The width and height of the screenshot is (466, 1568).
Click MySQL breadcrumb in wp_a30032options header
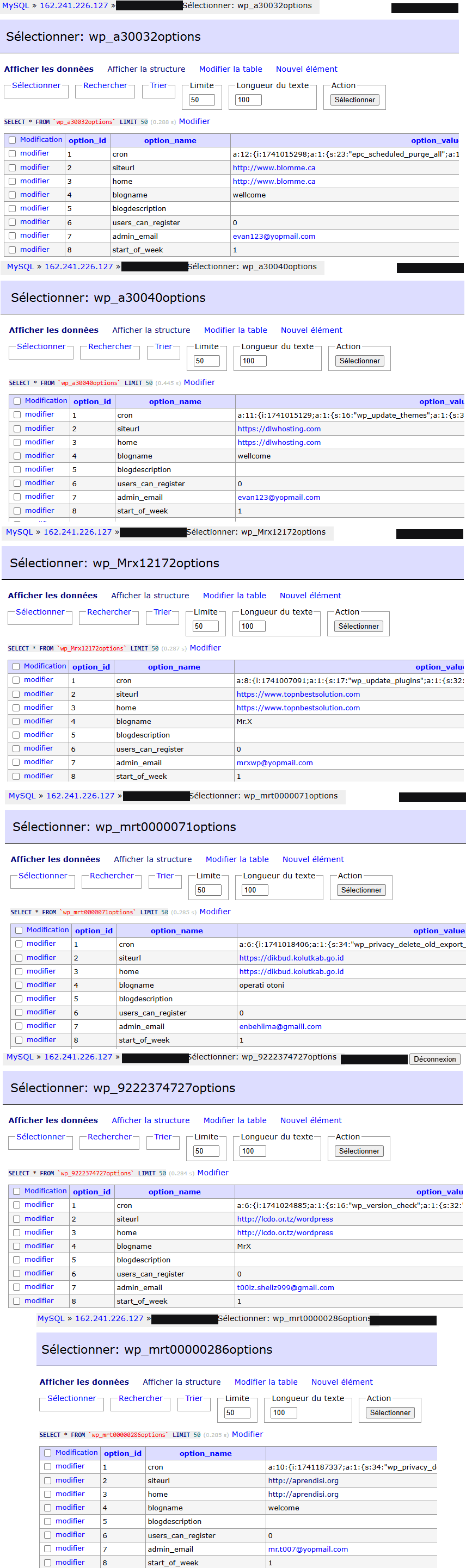point(15,5)
